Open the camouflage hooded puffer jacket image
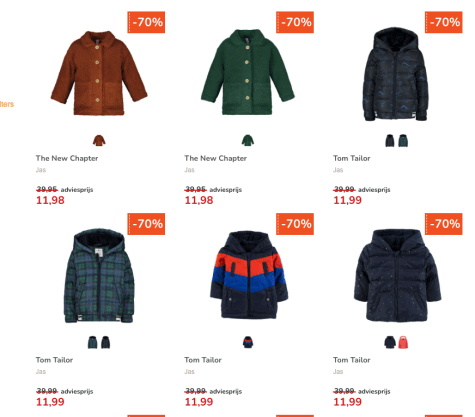This screenshot has width=475, height=417. pos(396,74)
